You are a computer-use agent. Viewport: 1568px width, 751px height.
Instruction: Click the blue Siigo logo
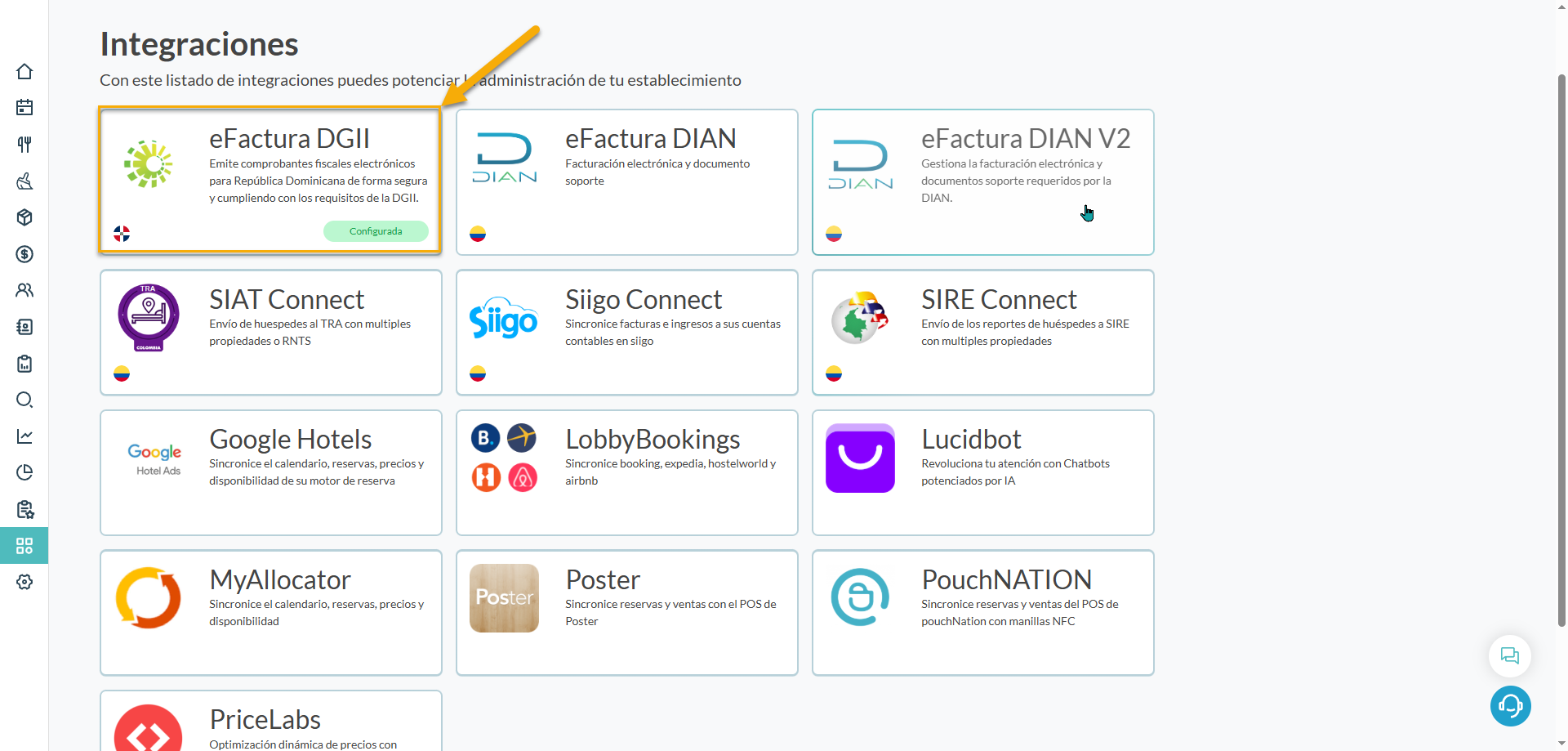(504, 319)
